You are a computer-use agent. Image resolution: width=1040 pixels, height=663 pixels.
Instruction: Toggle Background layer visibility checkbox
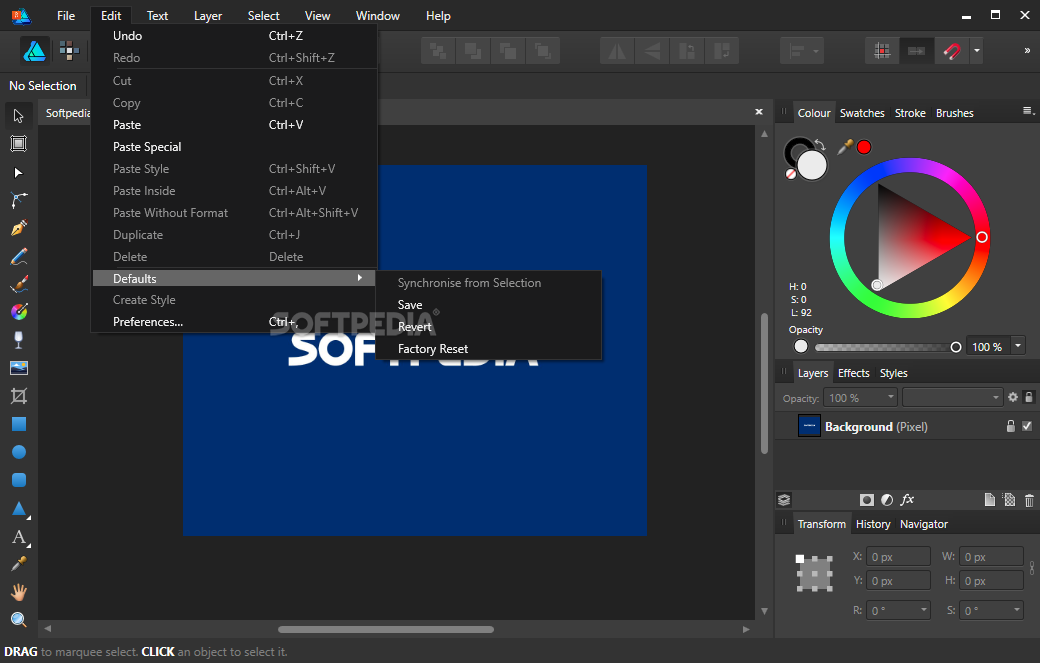[x=1027, y=426]
